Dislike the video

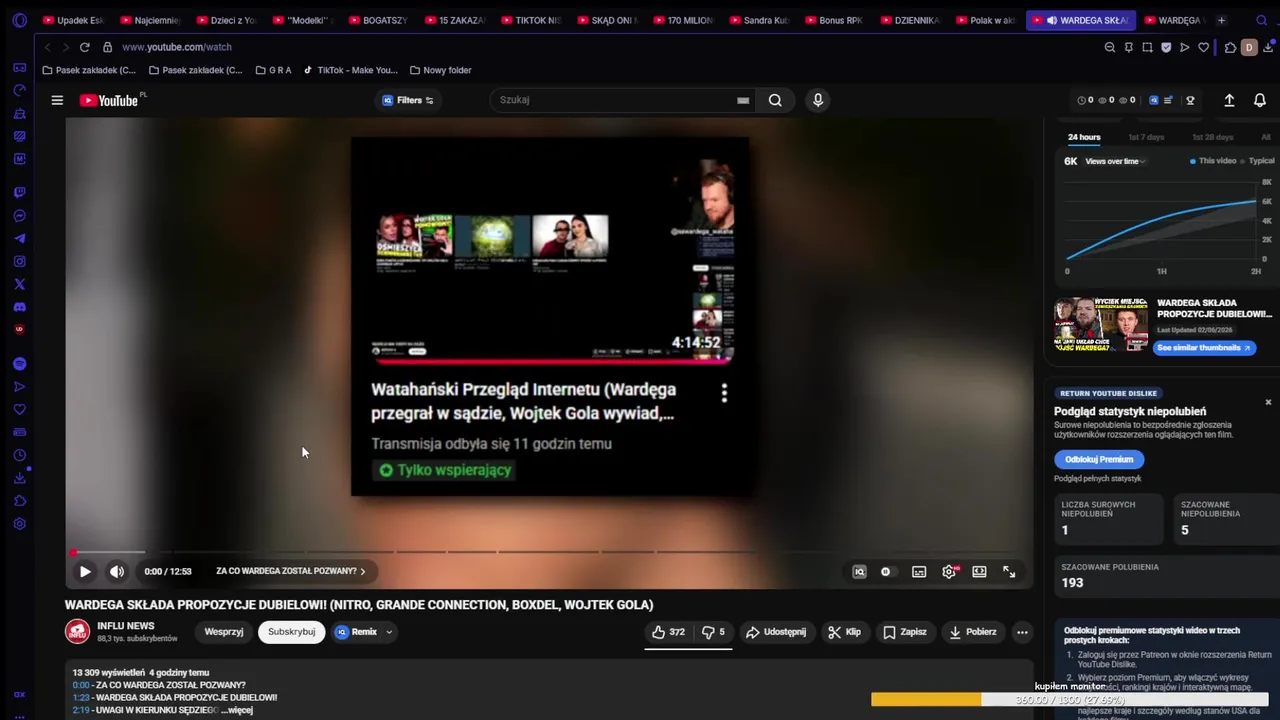(x=713, y=632)
